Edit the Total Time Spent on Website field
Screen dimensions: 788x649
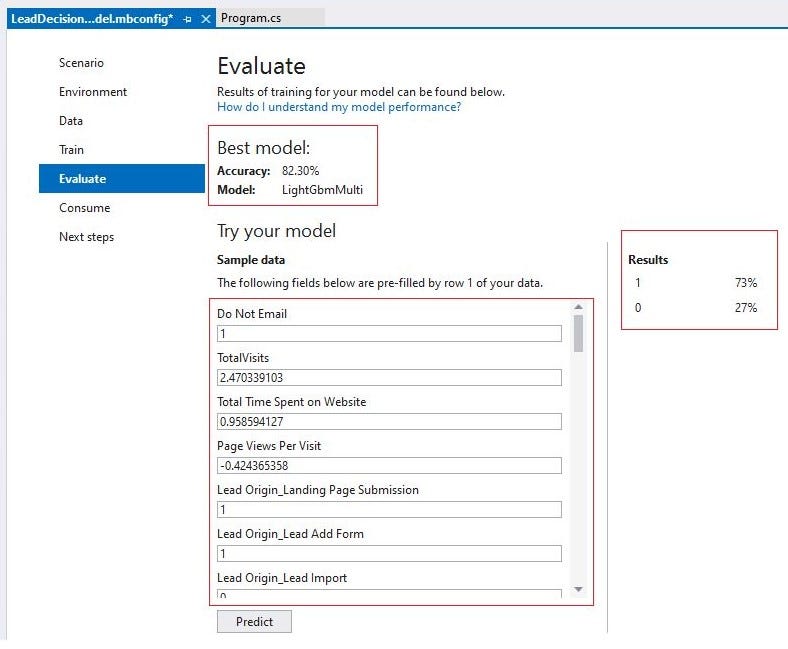point(389,421)
